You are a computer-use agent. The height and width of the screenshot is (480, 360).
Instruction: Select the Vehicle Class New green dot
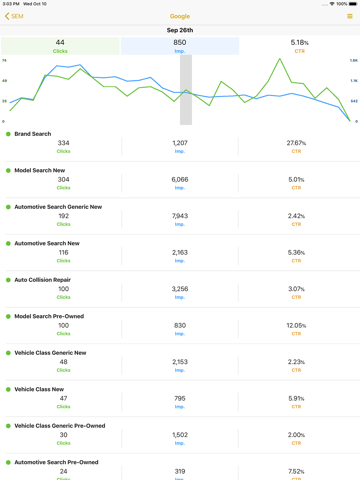pos(8,389)
